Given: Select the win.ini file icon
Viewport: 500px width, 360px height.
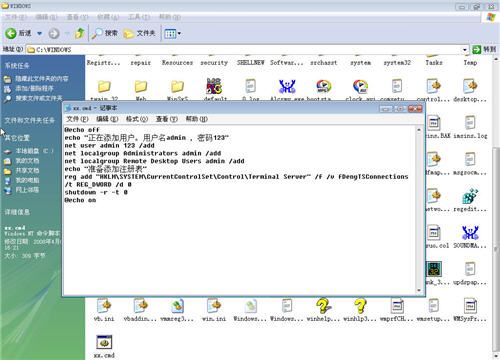Looking at the screenshot, I should (214, 306).
